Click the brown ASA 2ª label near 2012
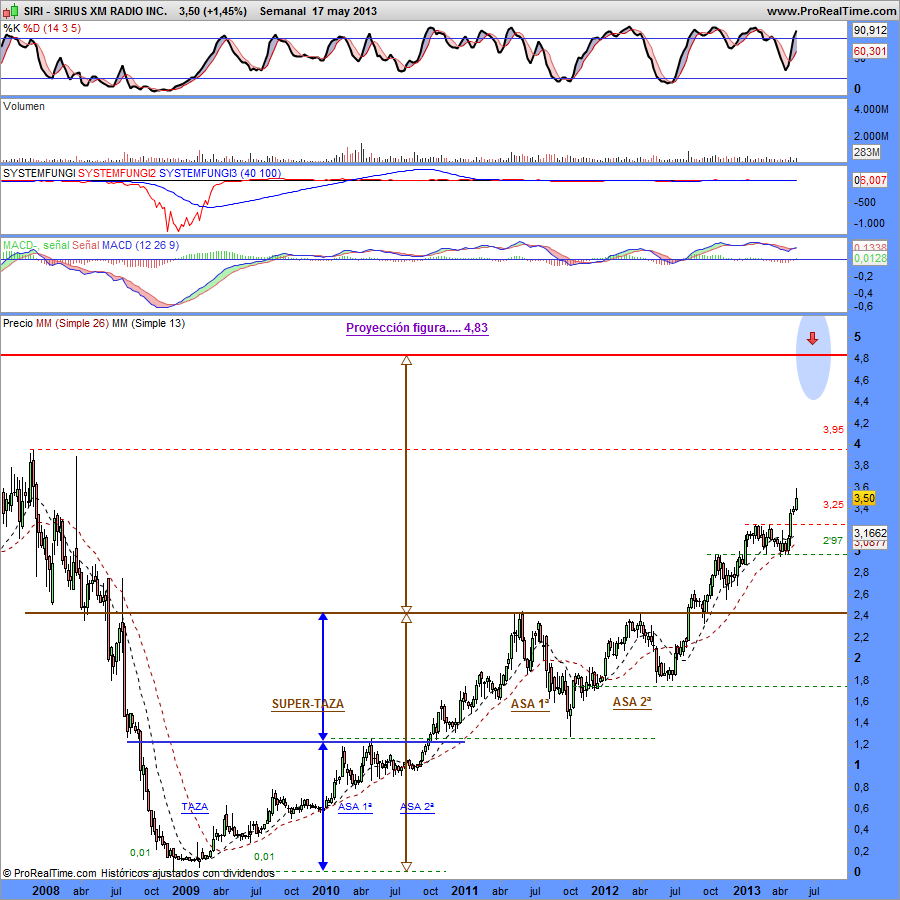The width and height of the screenshot is (900, 900). pyautogui.click(x=632, y=702)
